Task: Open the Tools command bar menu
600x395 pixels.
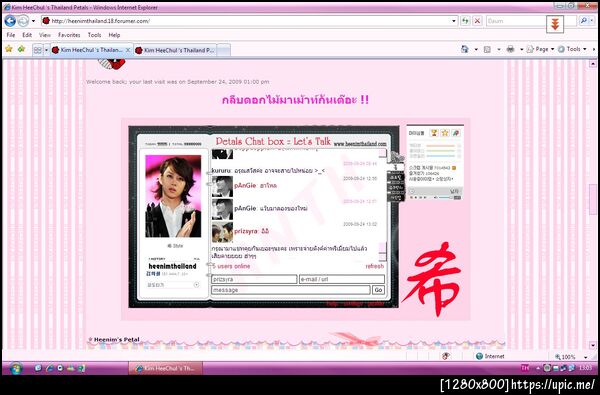Action: (572, 49)
